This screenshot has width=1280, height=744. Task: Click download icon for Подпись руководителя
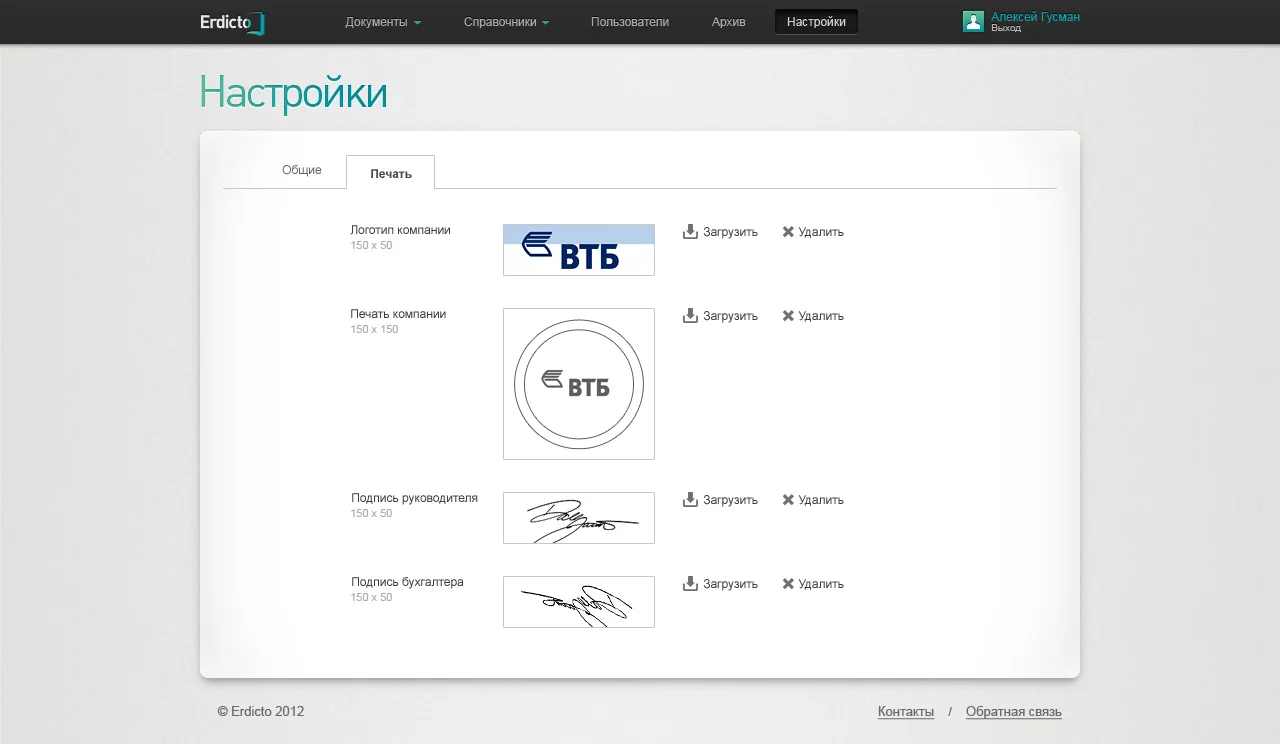[690, 500]
